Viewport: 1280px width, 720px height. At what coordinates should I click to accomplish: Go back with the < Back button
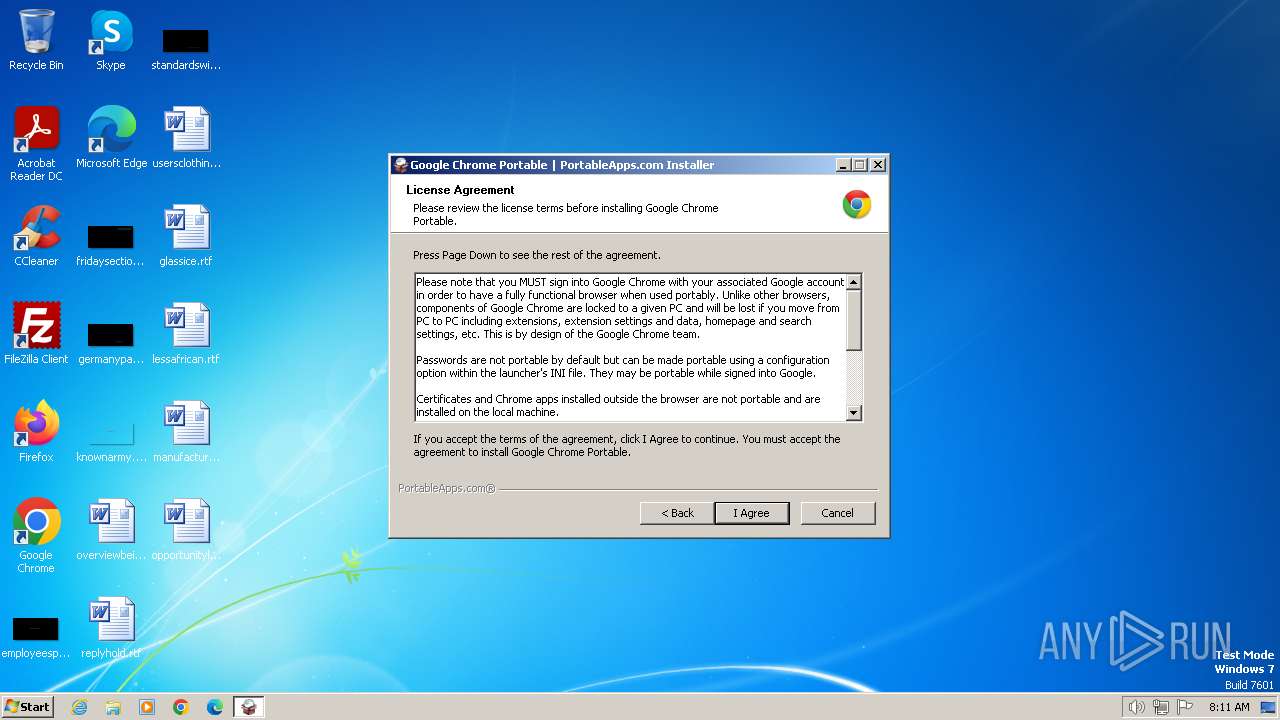pyautogui.click(x=677, y=513)
